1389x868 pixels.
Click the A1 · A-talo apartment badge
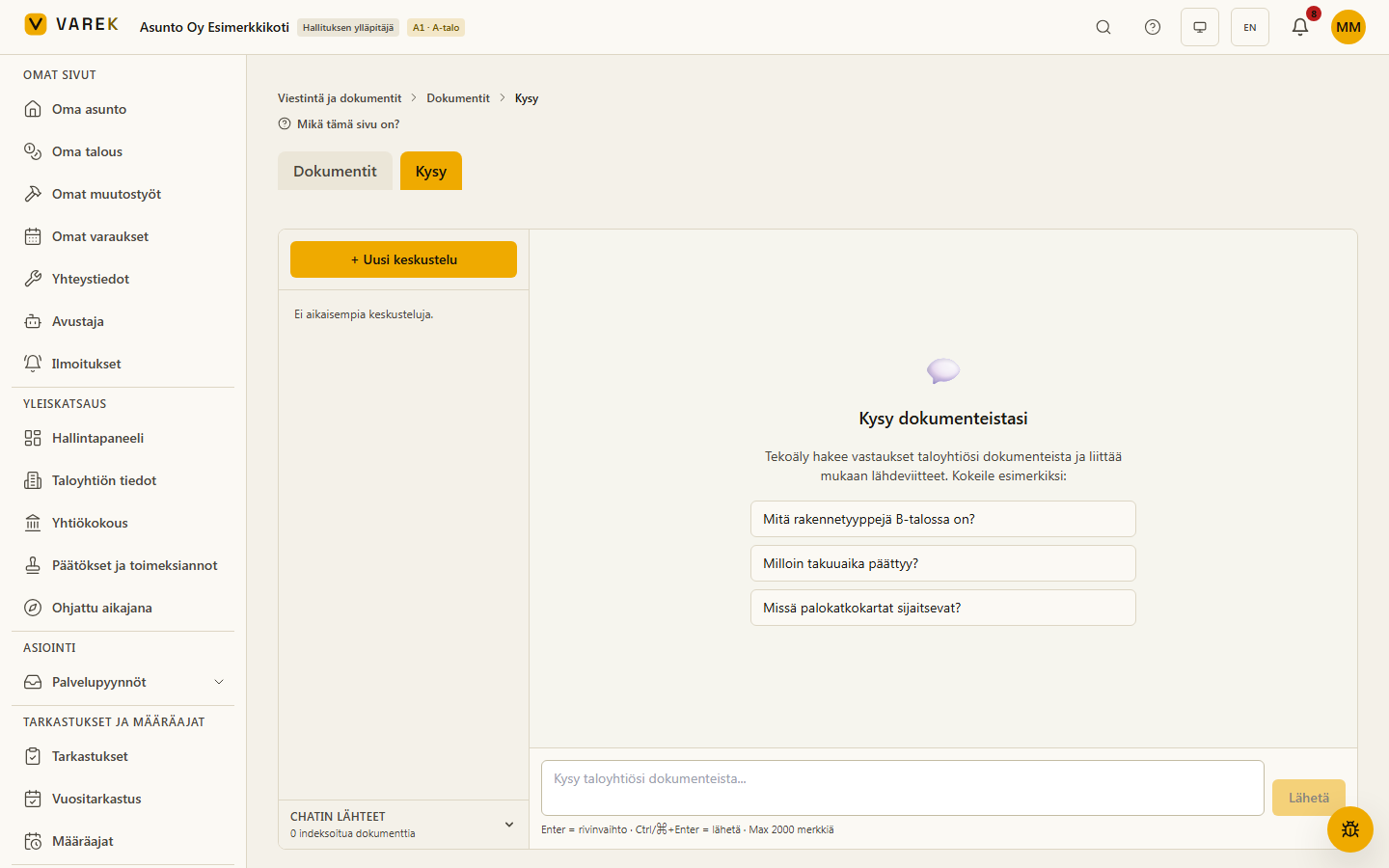click(436, 28)
